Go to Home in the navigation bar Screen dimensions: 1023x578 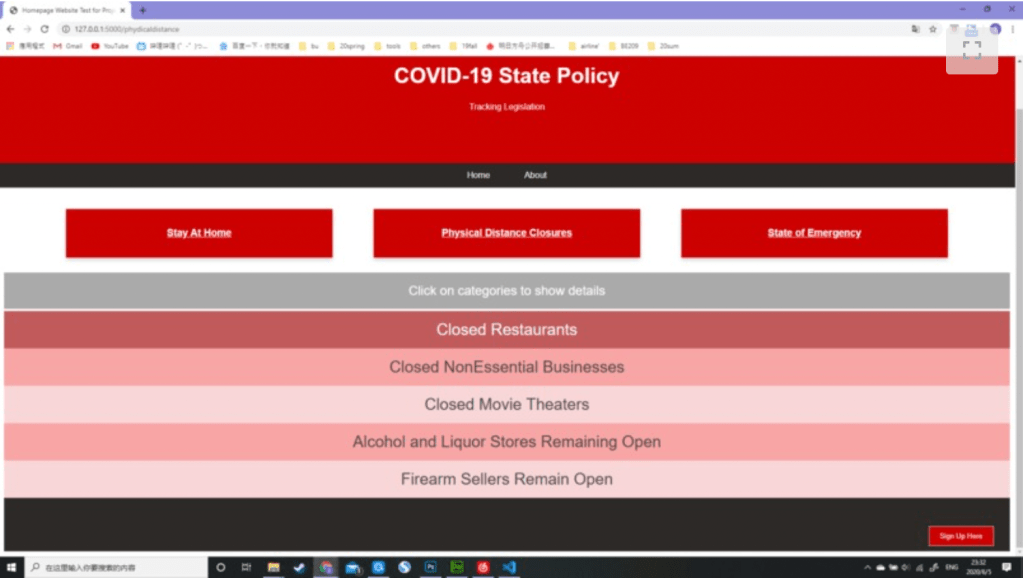[478, 175]
